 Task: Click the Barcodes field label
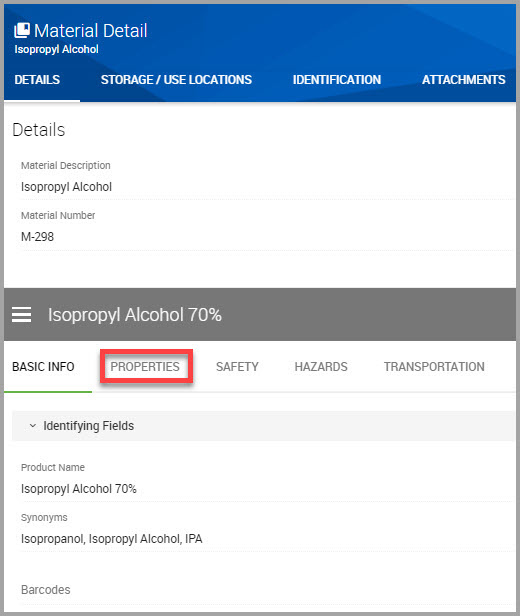click(46, 590)
